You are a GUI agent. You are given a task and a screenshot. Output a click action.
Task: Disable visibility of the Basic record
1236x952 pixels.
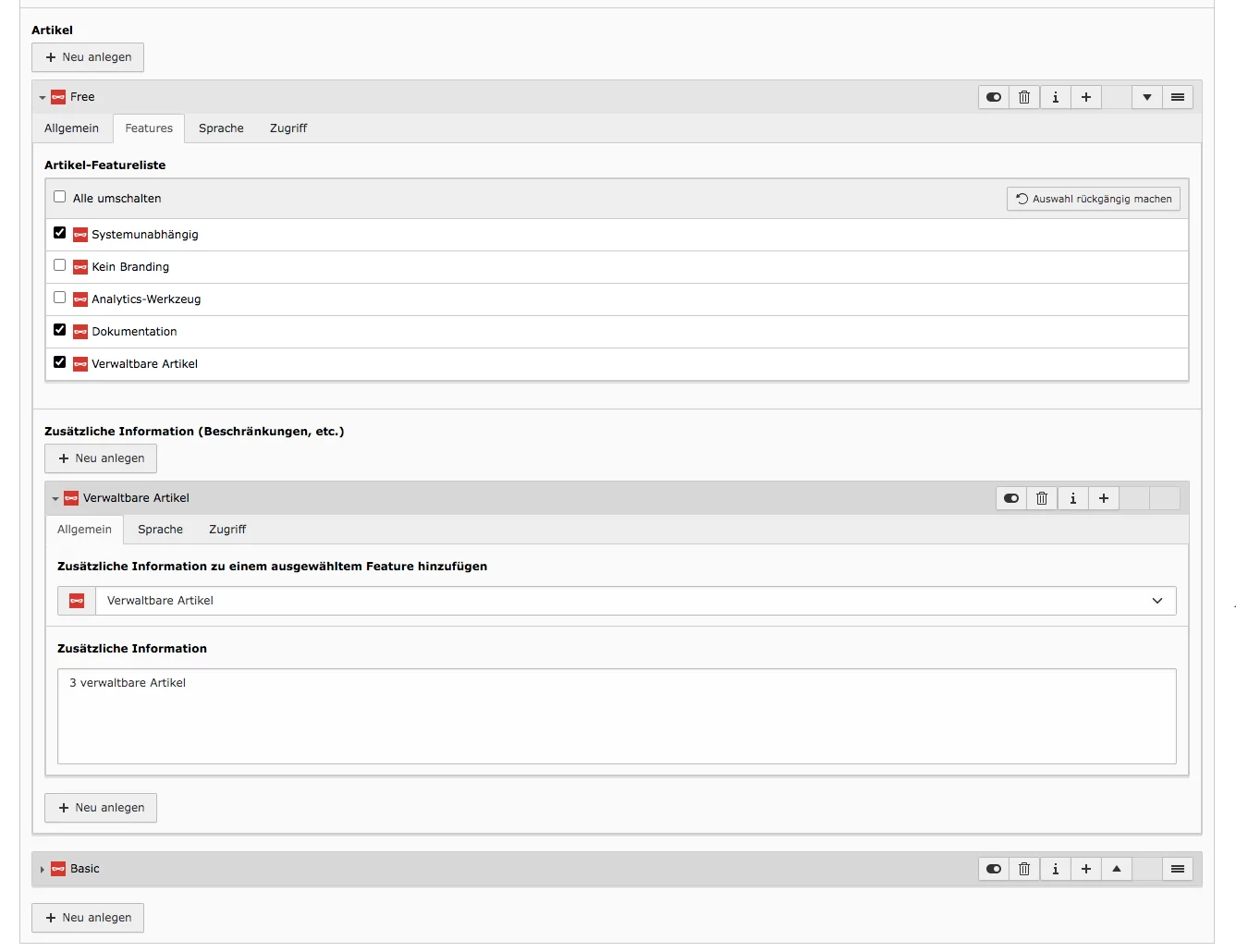993,869
